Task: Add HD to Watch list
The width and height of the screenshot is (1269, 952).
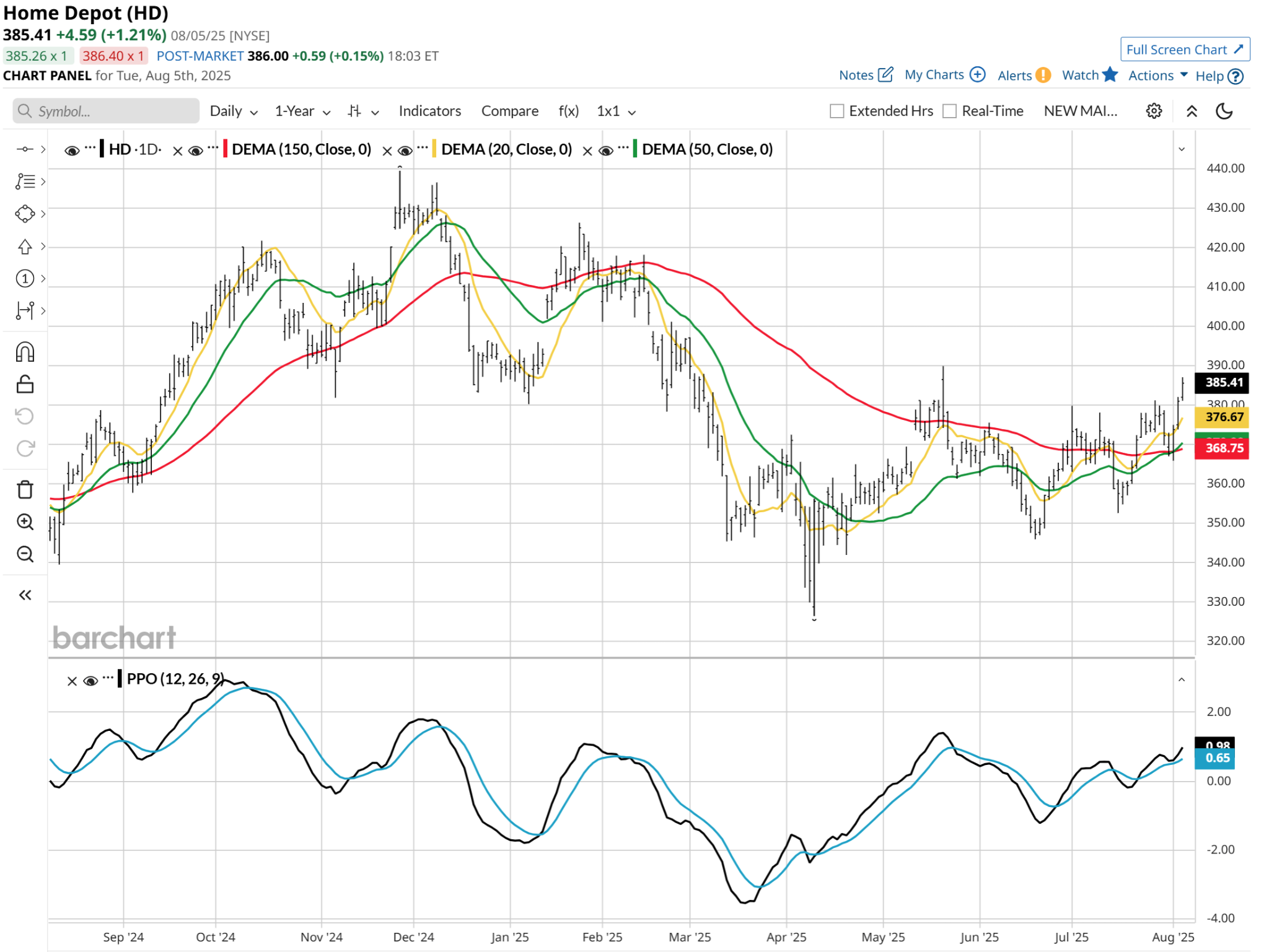Action: point(1089,76)
